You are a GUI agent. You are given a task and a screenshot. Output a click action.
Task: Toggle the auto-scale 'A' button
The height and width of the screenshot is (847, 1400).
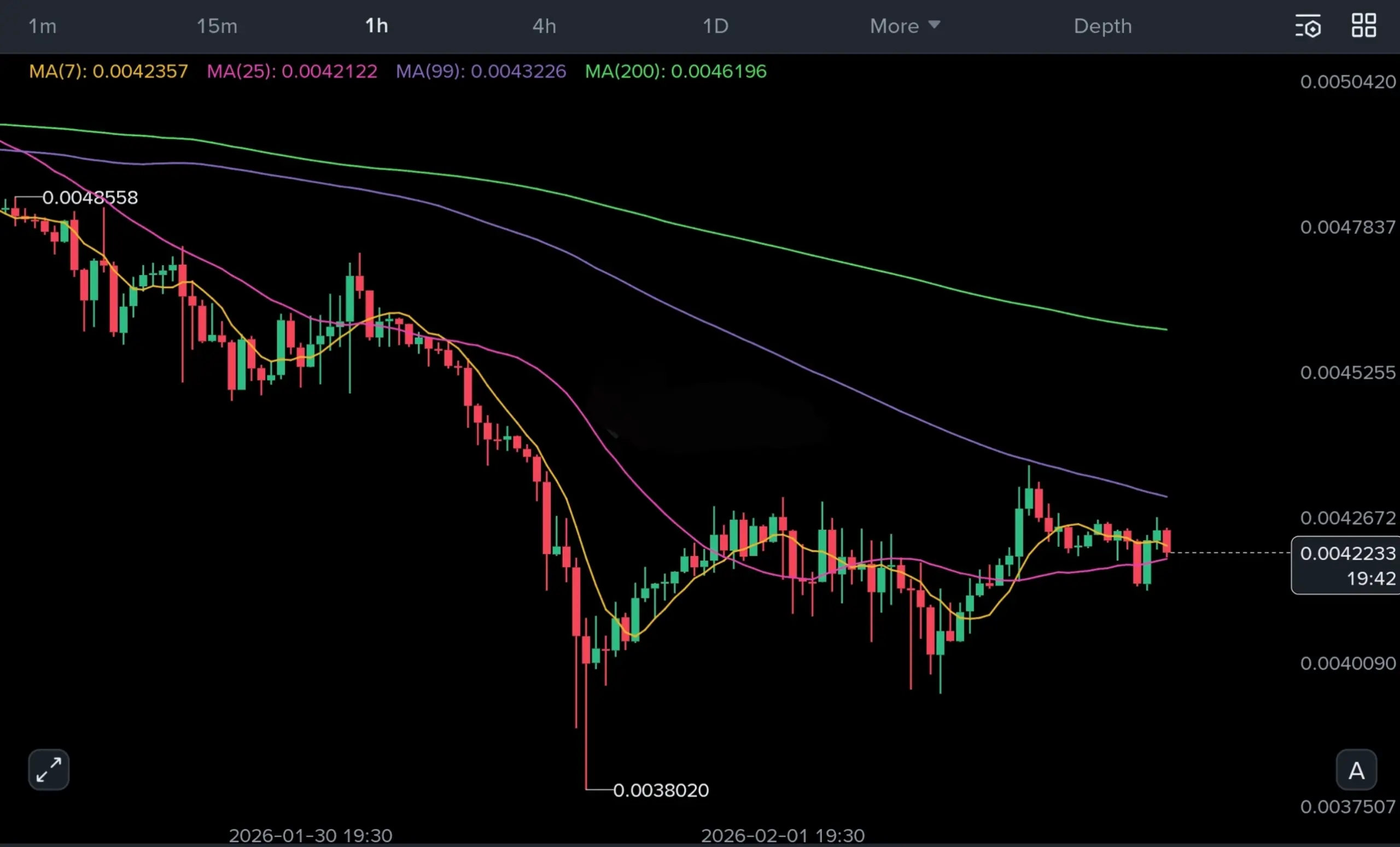click(x=1356, y=771)
